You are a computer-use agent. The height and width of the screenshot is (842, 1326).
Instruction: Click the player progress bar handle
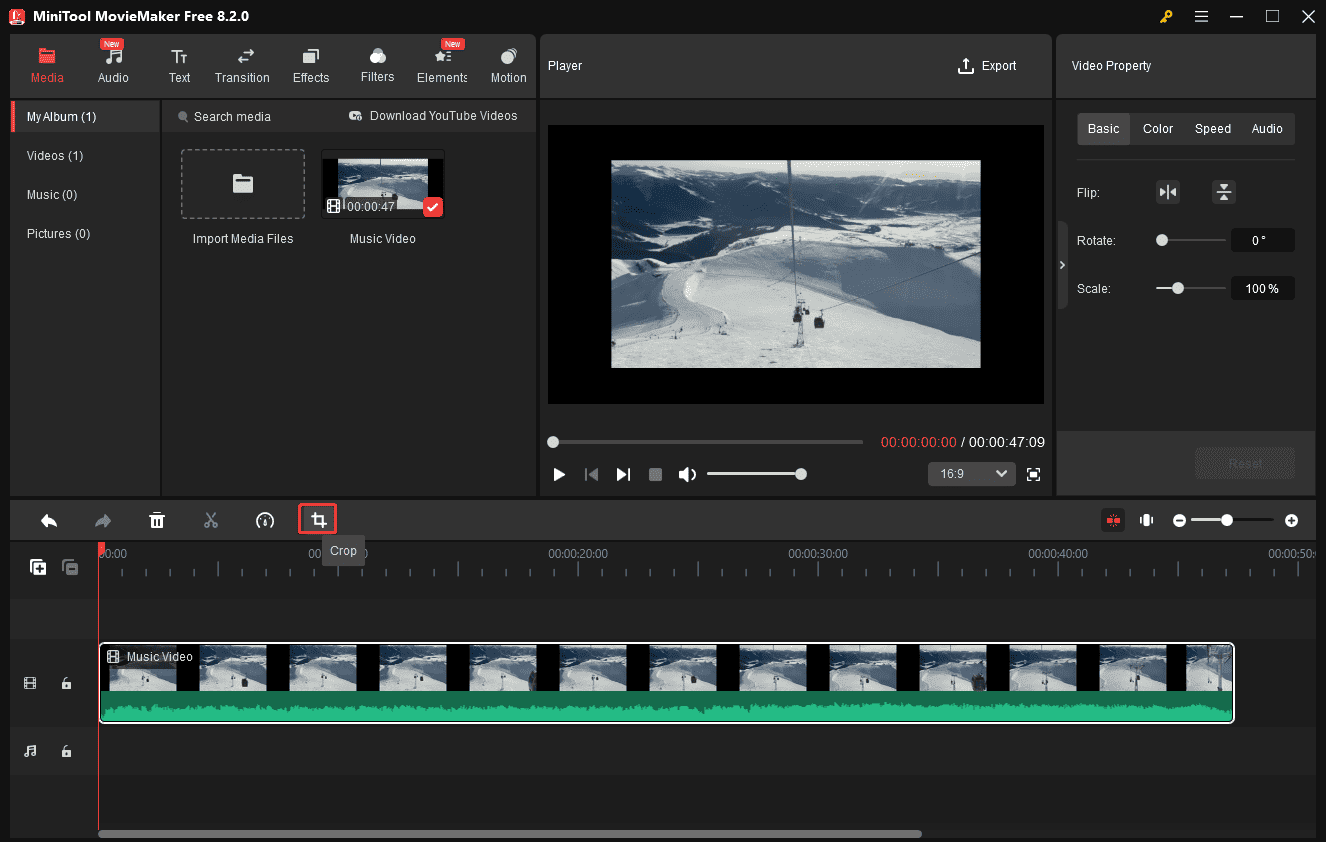[553, 442]
